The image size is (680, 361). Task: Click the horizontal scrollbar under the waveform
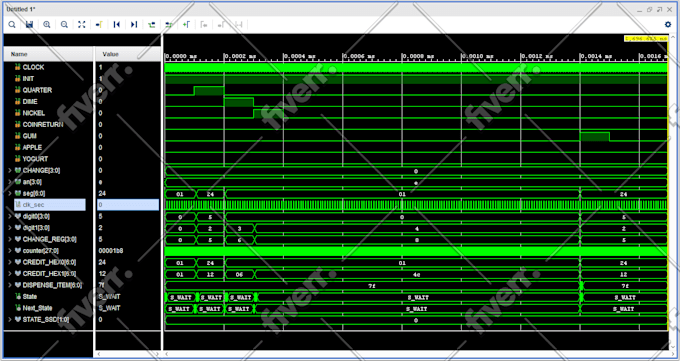[x=416, y=354]
